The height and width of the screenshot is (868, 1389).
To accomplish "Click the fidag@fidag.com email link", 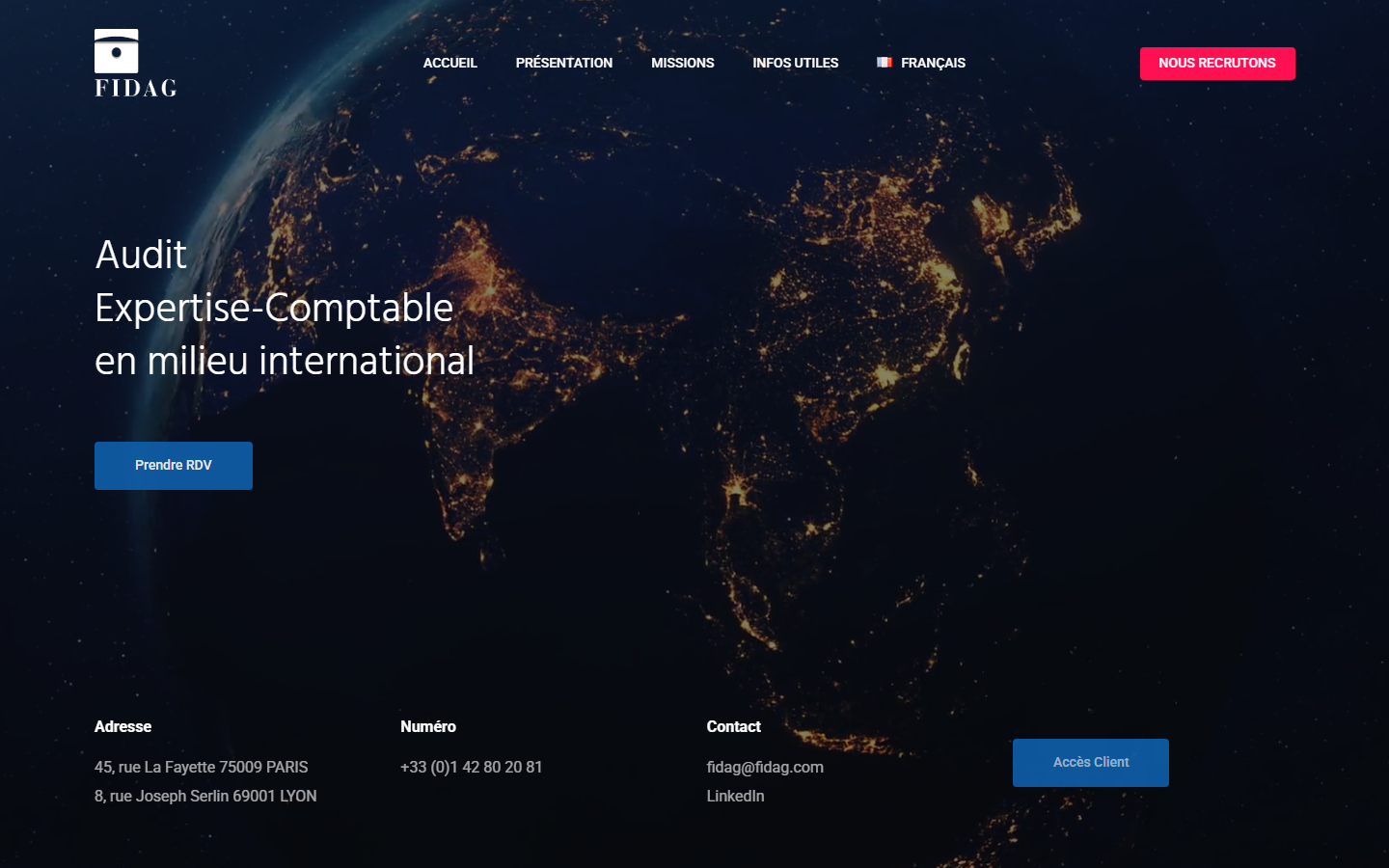I will [765, 768].
